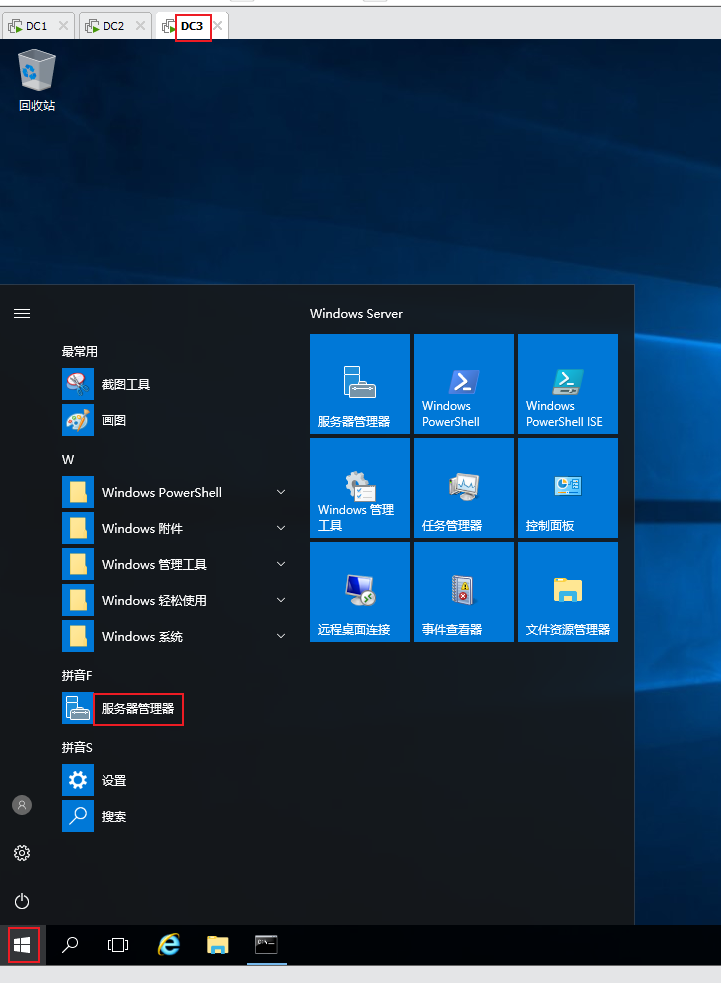Close the DC2 tab

coord(140,26)
